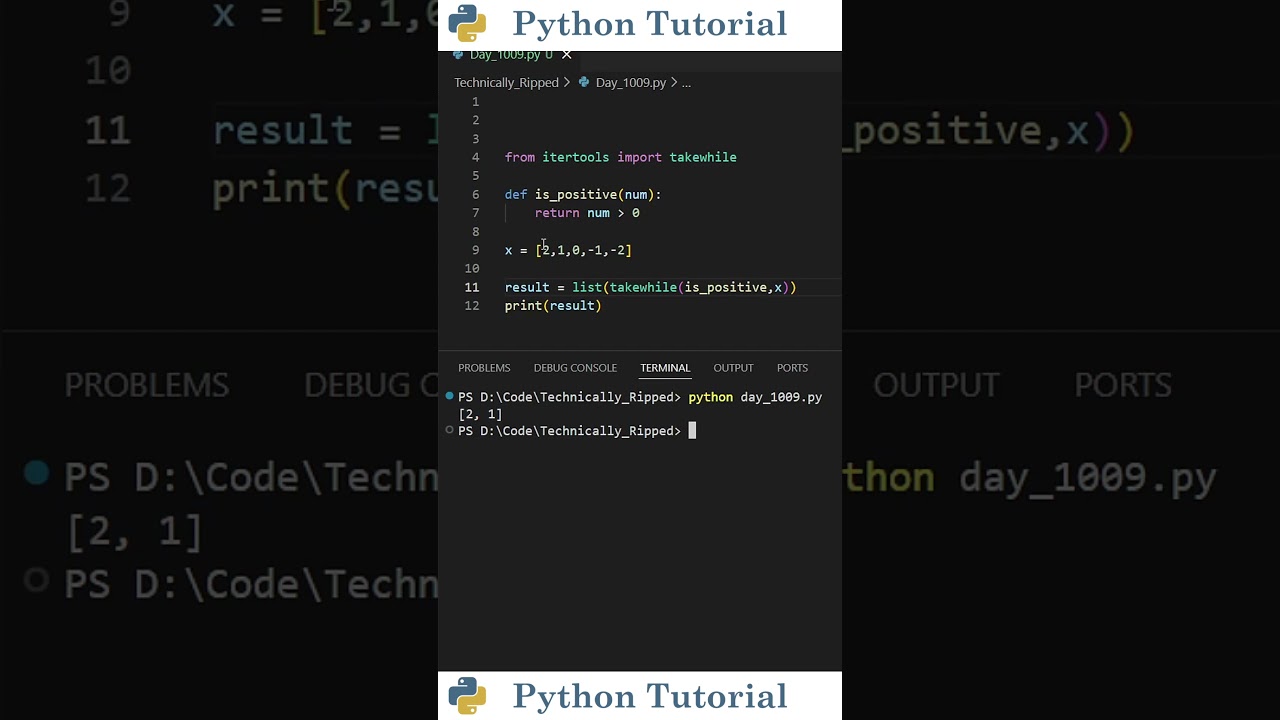Click the Day_1009.py breadcrumb item
This screenshot has width=1280, height=720.
click(630, 83)
